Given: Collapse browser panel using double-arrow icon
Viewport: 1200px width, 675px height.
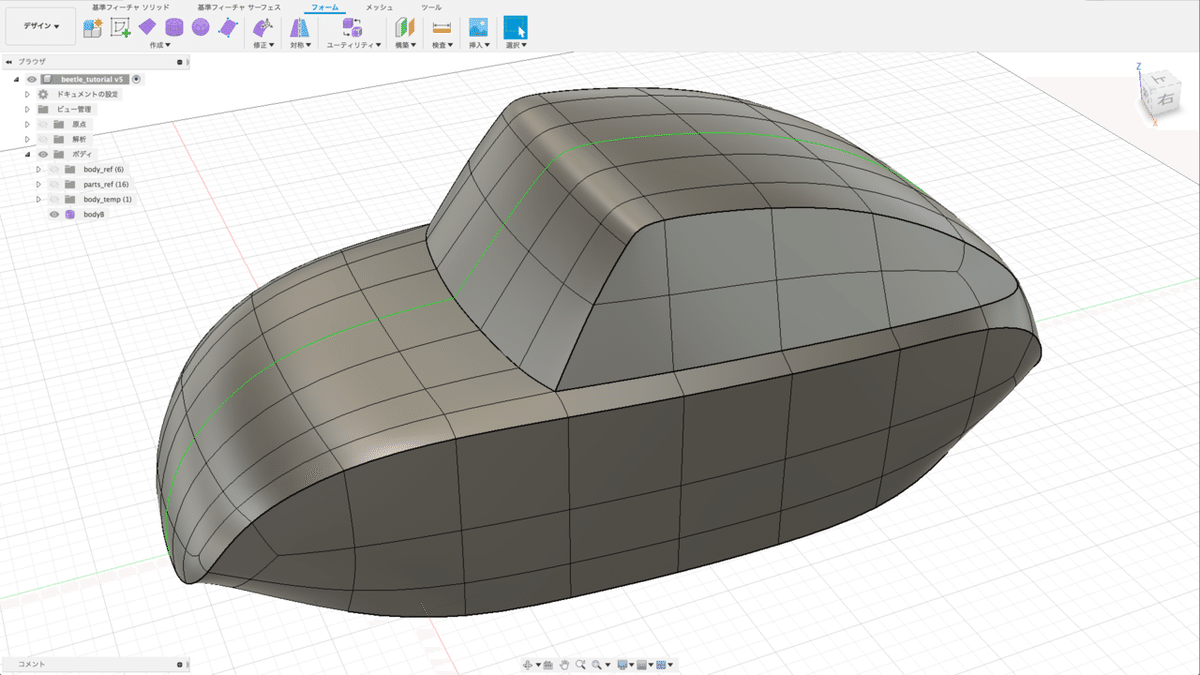Looking at the screenshot, I should tap(8, 62).
